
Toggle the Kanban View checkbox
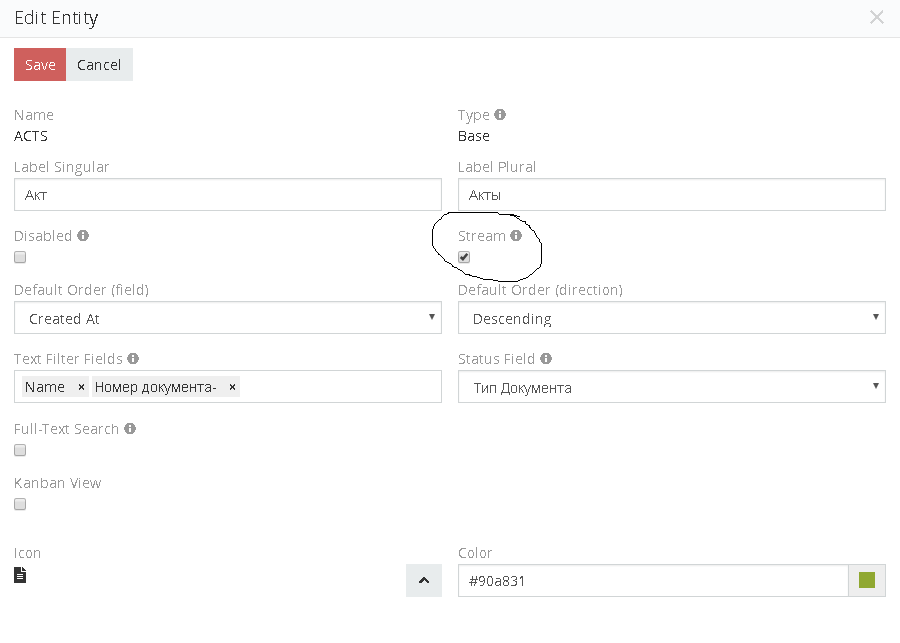20,505
